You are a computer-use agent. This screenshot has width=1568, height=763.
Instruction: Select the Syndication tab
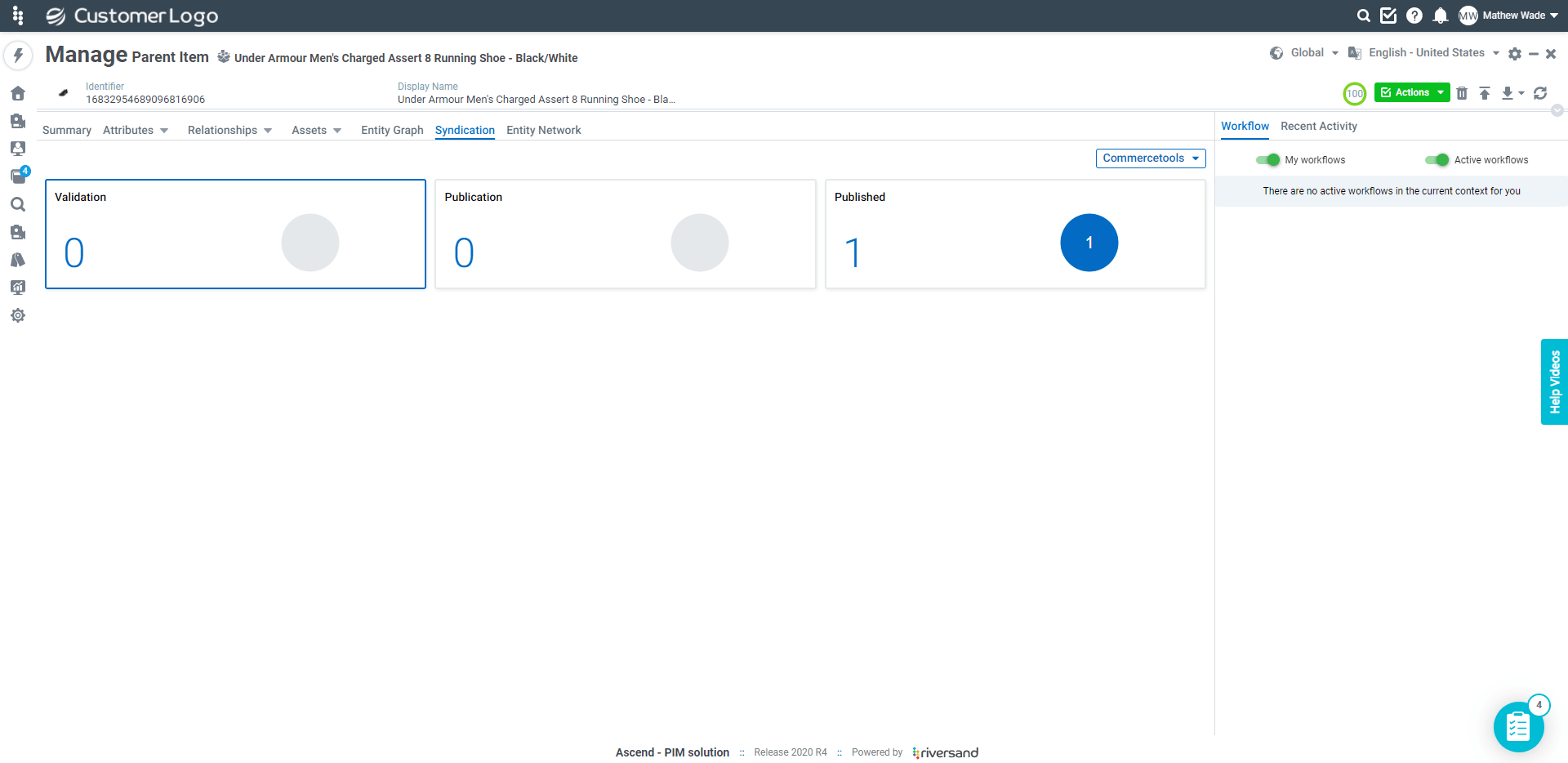click(465, 131)
